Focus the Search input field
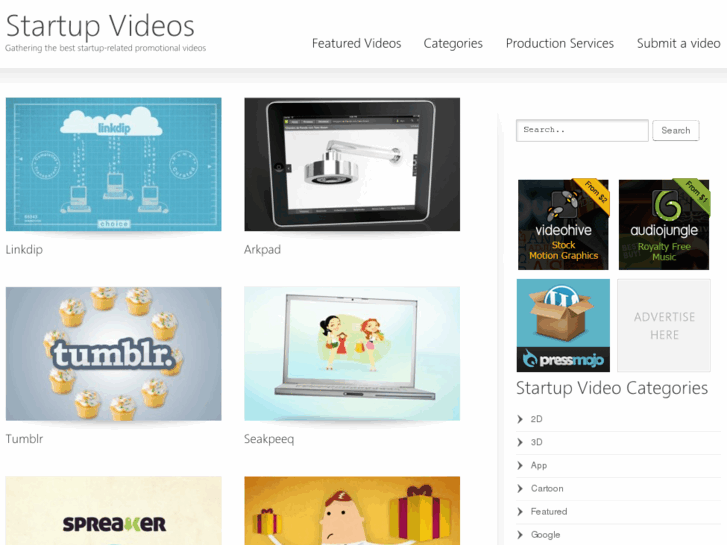This screenshot has height=545, width=727. coord(582,130)
